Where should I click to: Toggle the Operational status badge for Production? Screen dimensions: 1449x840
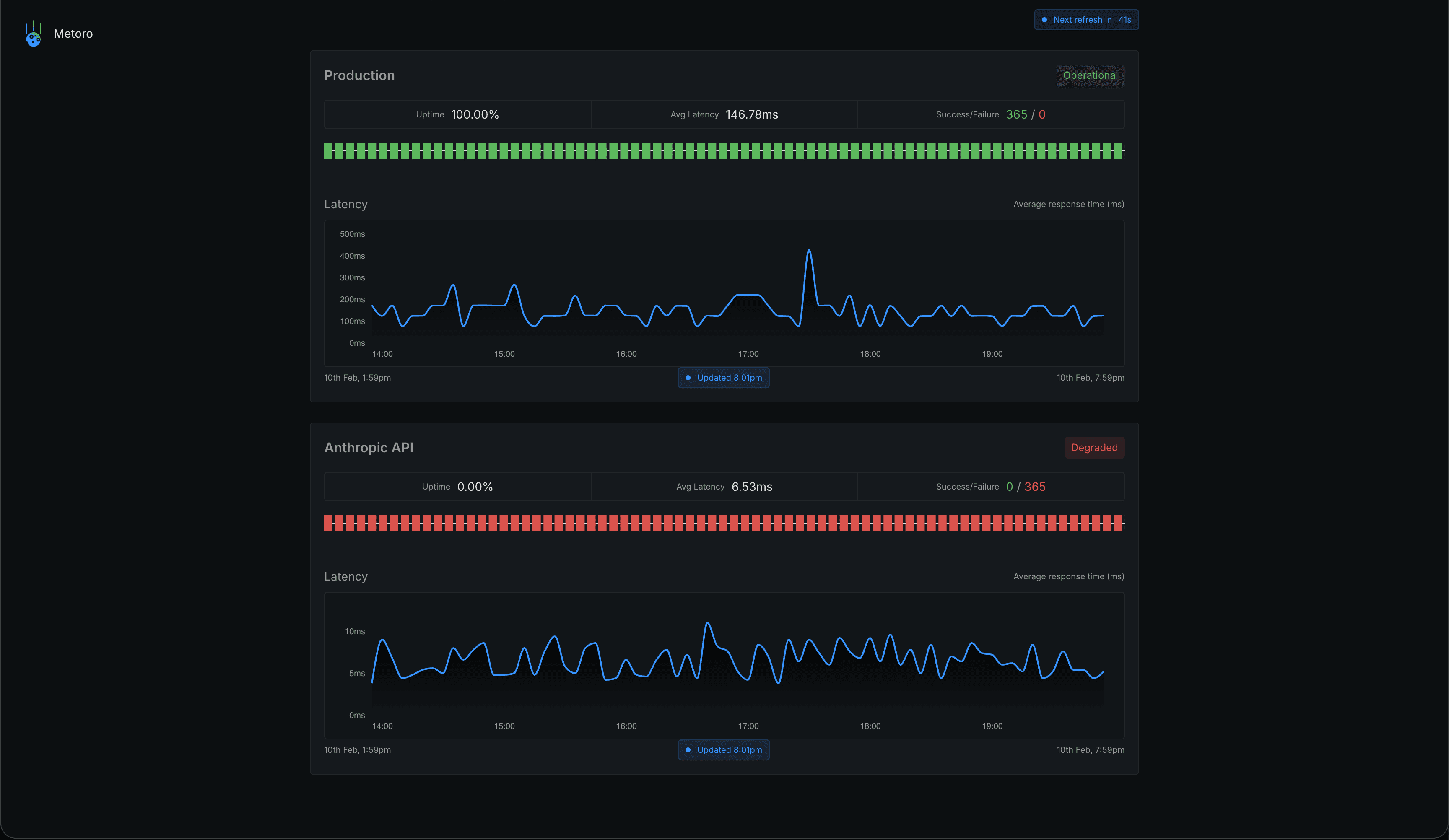(x=1090, y=75)
